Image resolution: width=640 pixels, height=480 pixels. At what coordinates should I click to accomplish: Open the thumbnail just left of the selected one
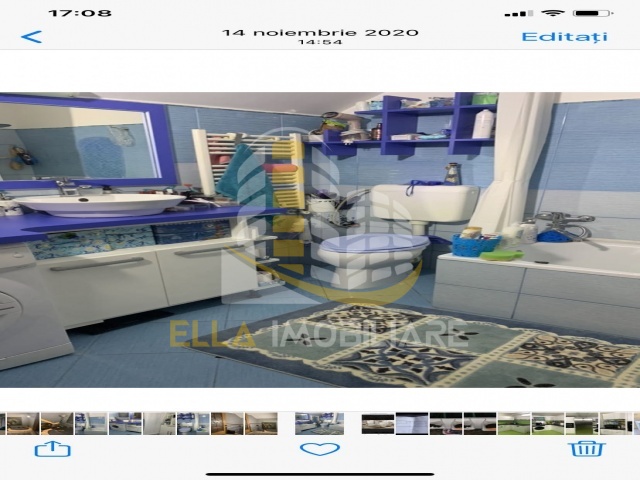click(261, 423)
